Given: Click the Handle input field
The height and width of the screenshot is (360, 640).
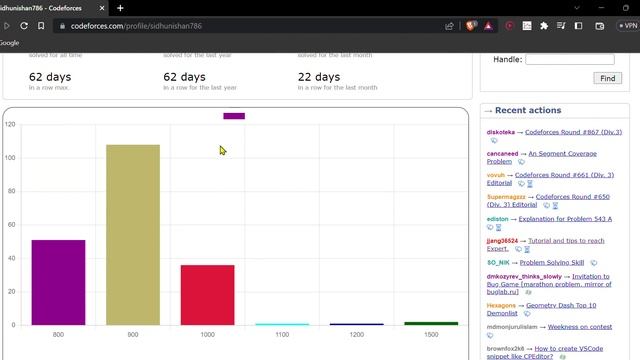Looking at the screenshot, I should pos(570,60).
